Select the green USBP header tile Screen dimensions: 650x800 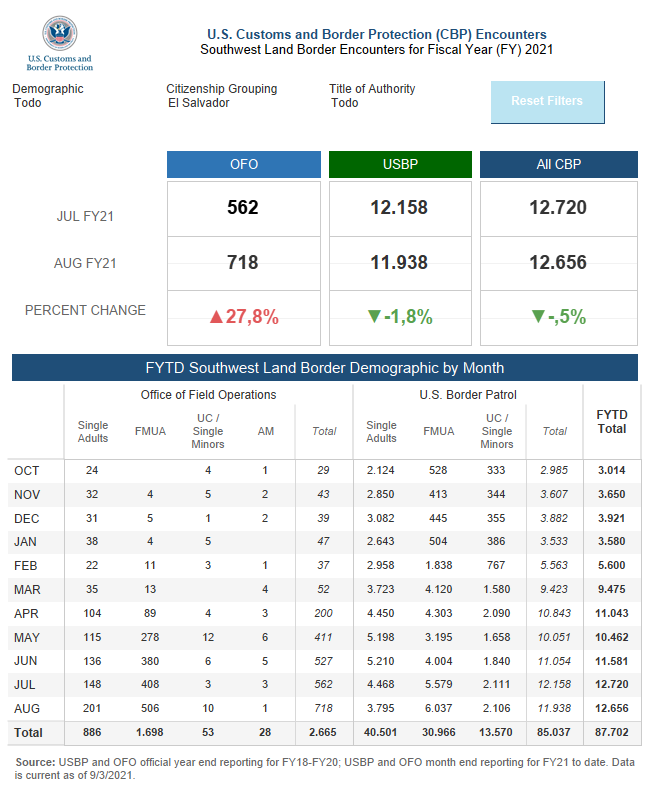(x=400, y=164)
